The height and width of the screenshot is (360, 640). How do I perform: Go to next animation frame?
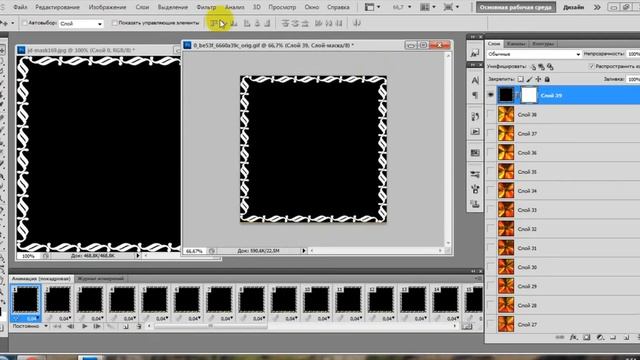point(97,326)
